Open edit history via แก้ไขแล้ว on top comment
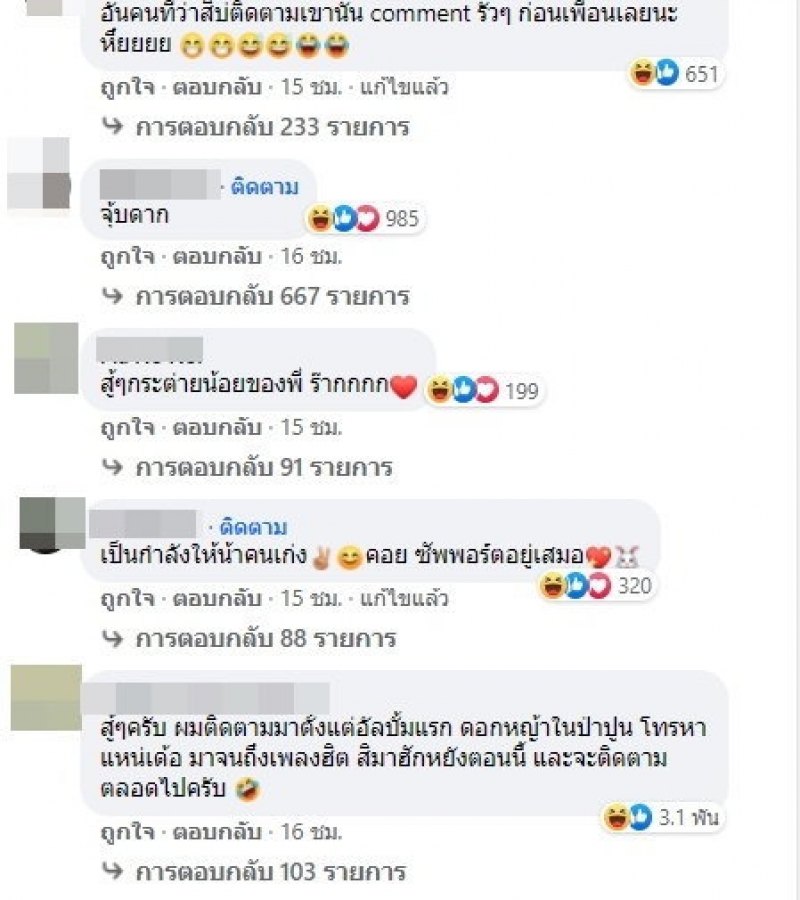 (403, 87)
